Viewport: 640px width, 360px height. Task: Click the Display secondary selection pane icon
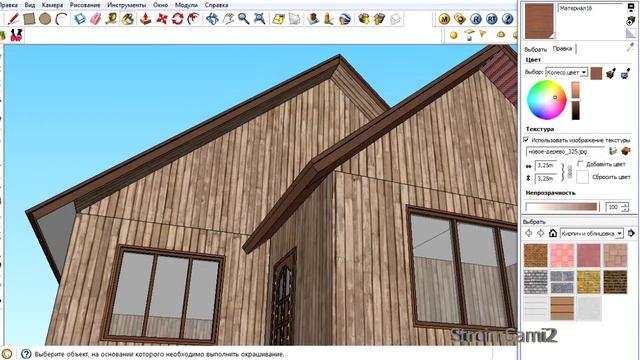(x=631, y=8)
